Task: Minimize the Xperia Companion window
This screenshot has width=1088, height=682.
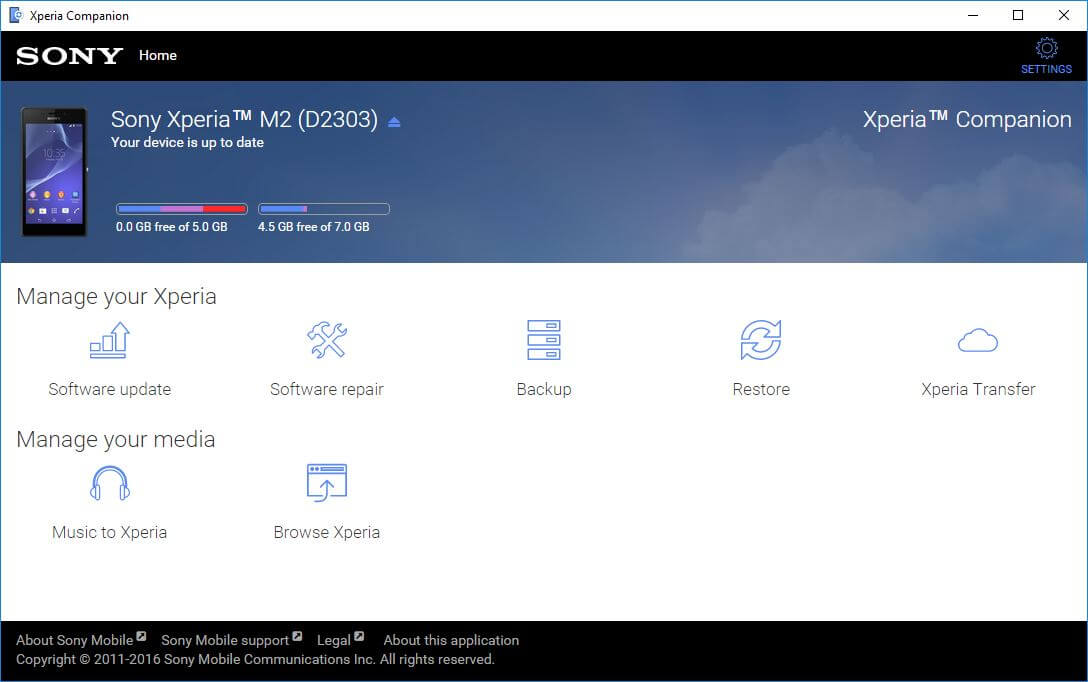Action: [973, 15]
